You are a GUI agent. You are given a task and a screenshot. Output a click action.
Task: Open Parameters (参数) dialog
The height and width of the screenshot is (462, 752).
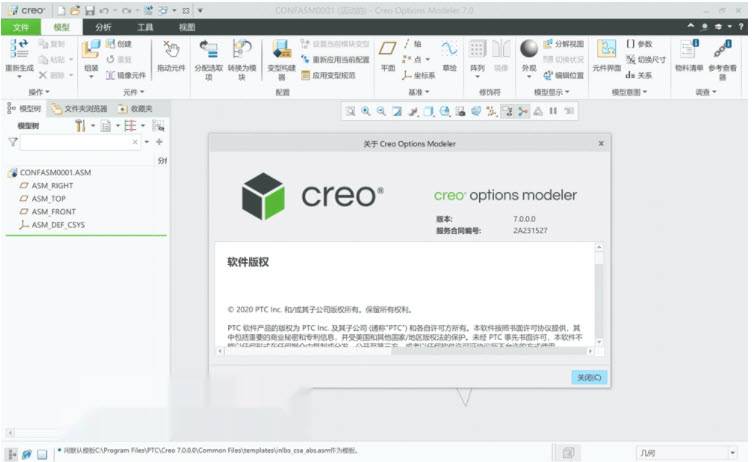(639, 44)
